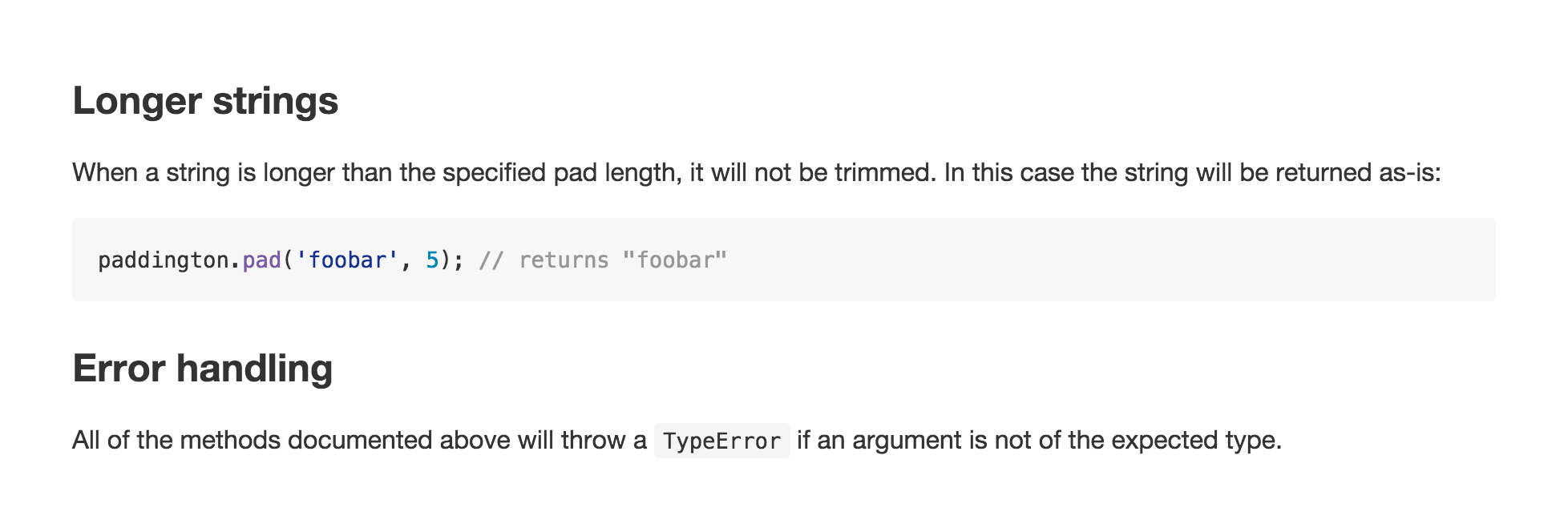Viewport: 1568px width, 532px height.
Task: Click 'All of the' starting last paragraph
Action: pyautogui.click(x=122, y=441)
